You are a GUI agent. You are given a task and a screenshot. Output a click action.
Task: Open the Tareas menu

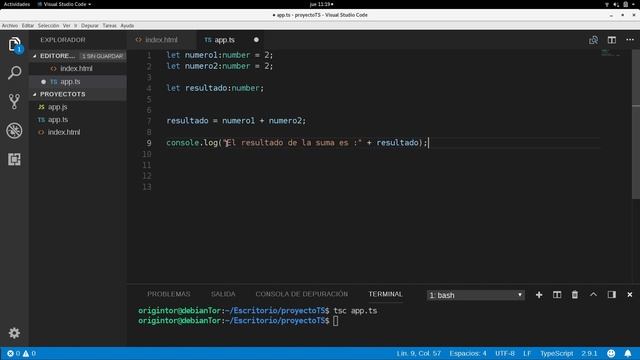[109, 26]
